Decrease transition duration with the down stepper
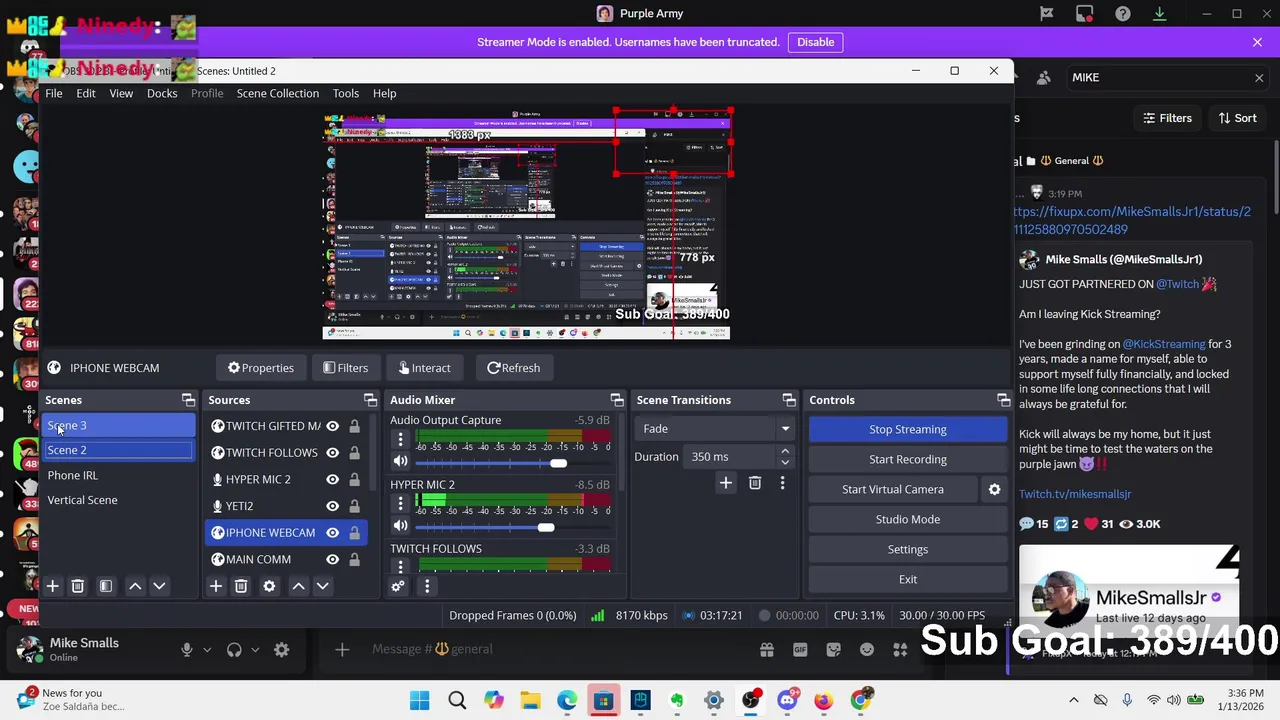Viewport: 1280px width, 720px height. tap(785, 462)
